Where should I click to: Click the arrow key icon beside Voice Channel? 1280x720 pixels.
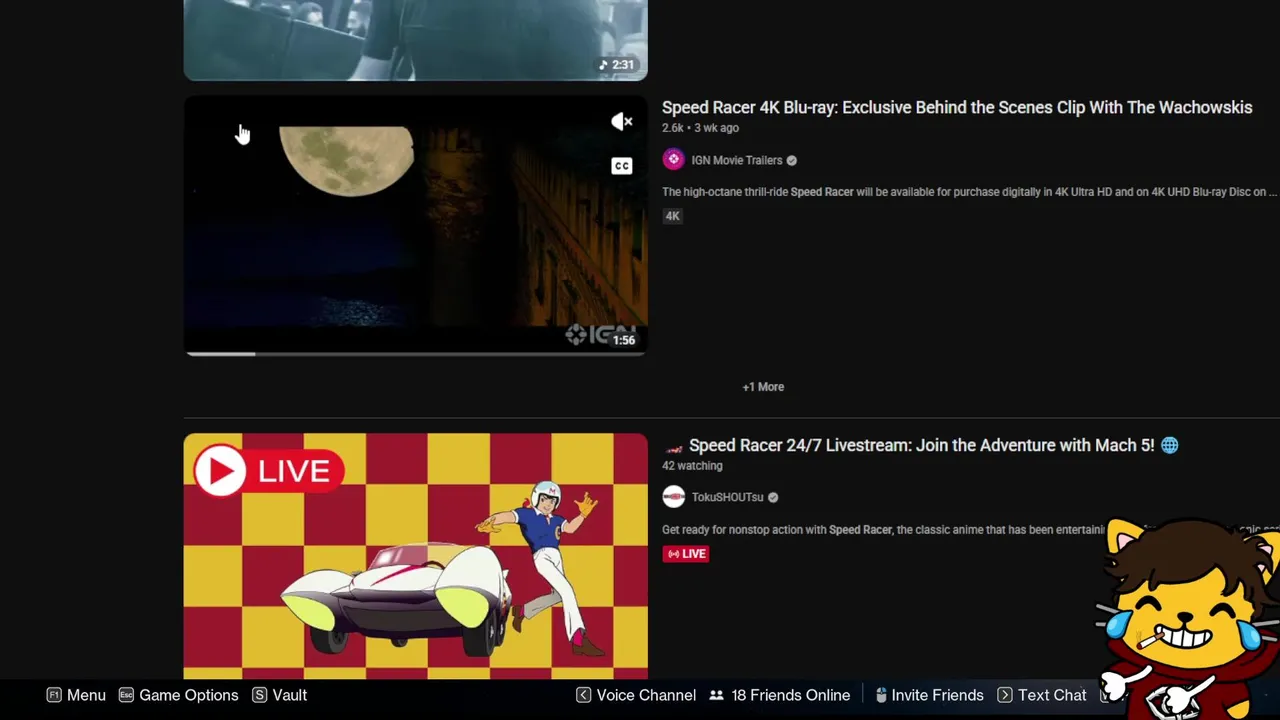(x=584, y=695)
